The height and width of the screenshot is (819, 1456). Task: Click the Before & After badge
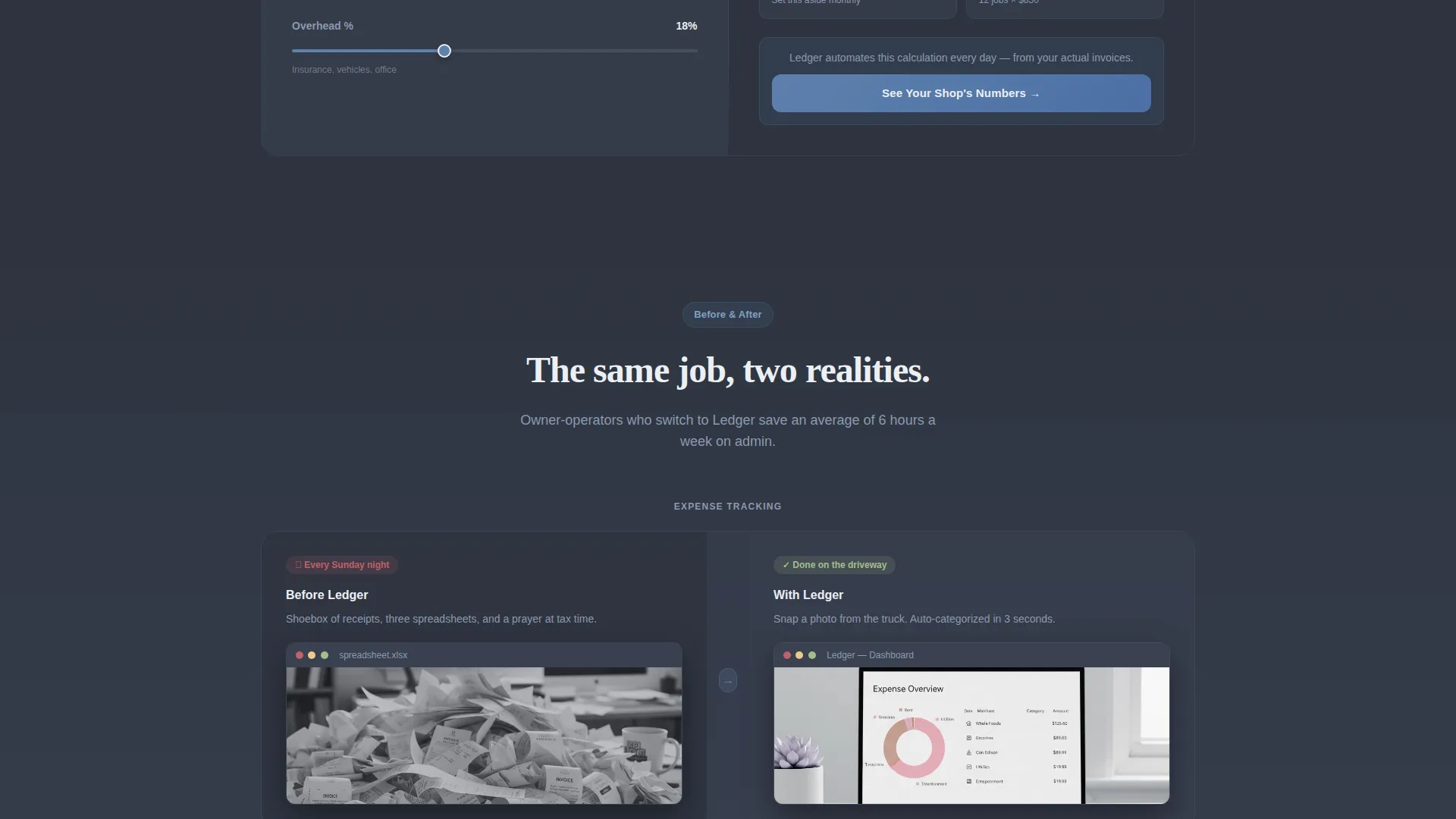(x=727, y=315)
